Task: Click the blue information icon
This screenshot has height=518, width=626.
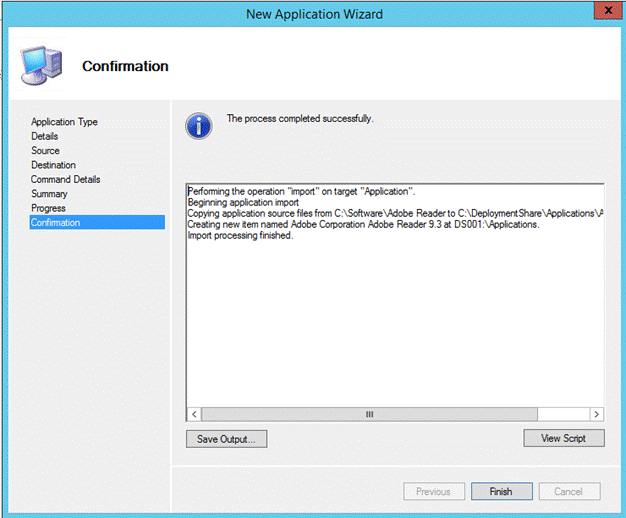Action: 199,125
